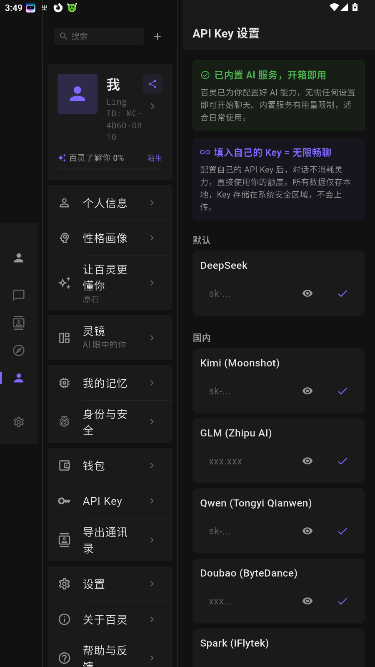Screen dimensions: 375x667
Task: Expand profile ID chevron on card
Action: click(153, 106)
